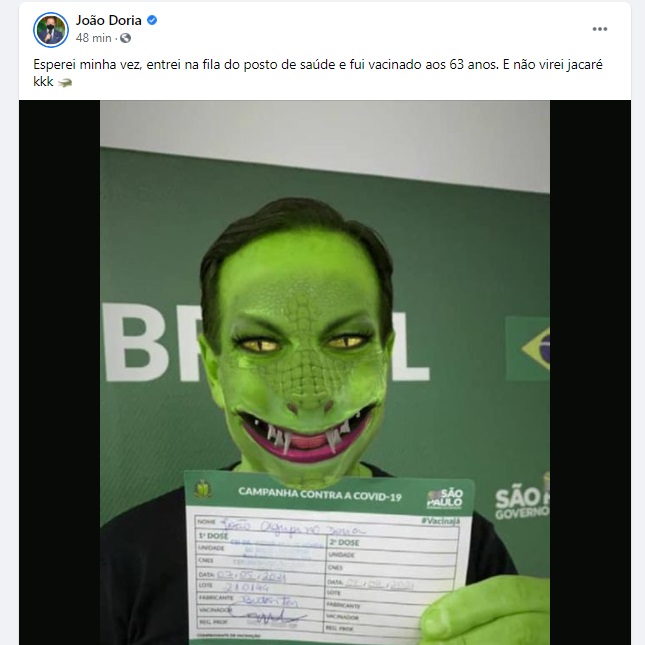
Task: Click the São Paulo Governo backdrop logo
Action: pyautogui.click(x=522, y=502)
